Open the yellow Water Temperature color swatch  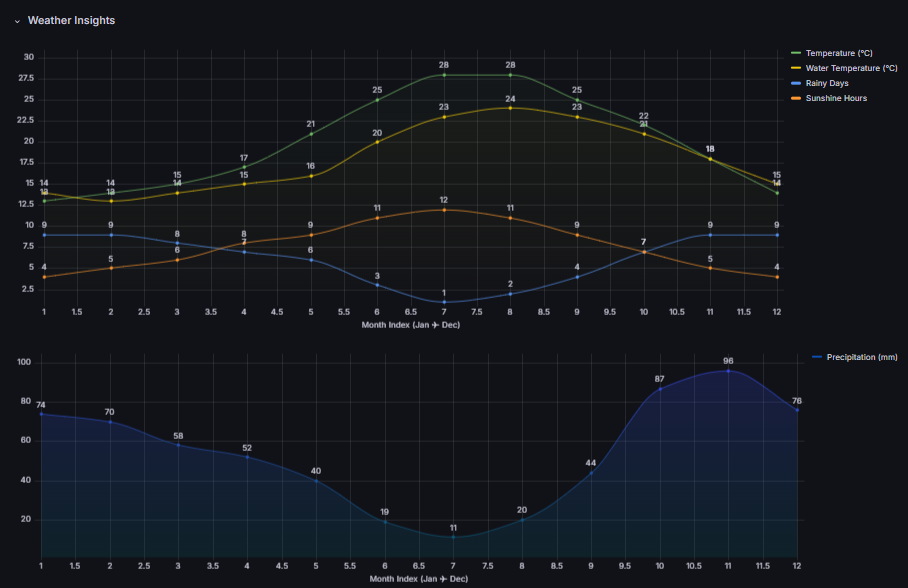point(796,68)
